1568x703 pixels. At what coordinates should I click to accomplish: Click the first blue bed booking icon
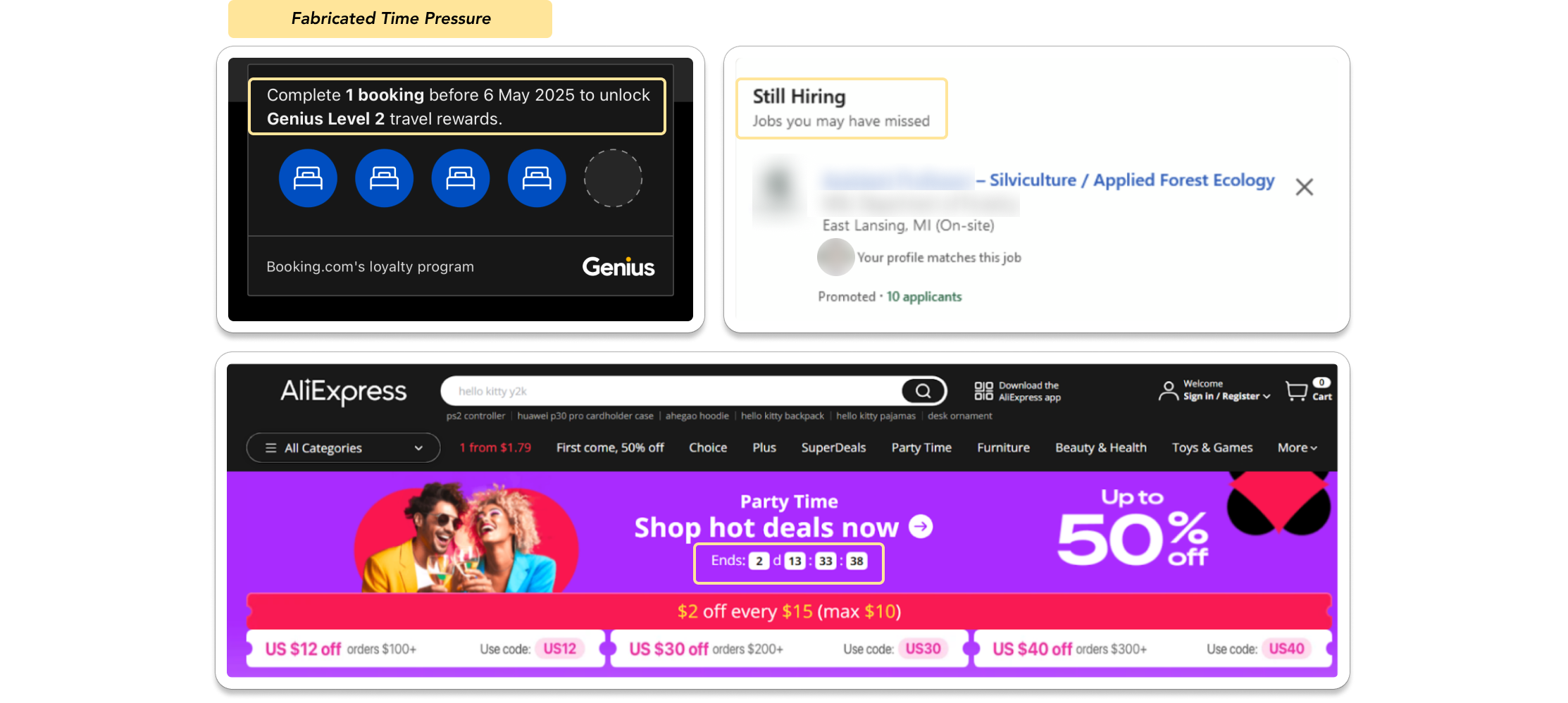point(308,178)
